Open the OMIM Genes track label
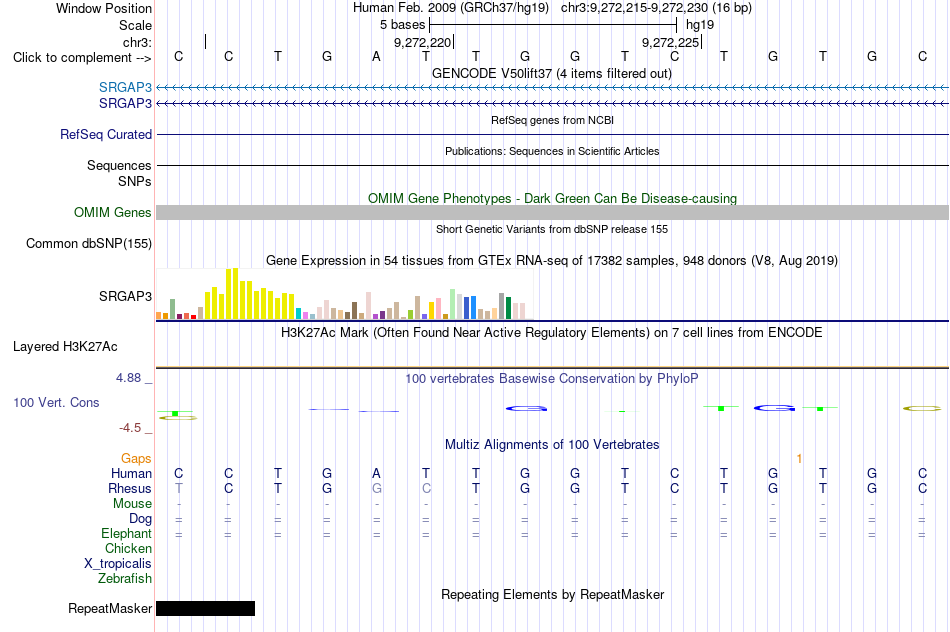Image resolution: width=950 pixels, height=632 pixels. (x=113, y=213)
